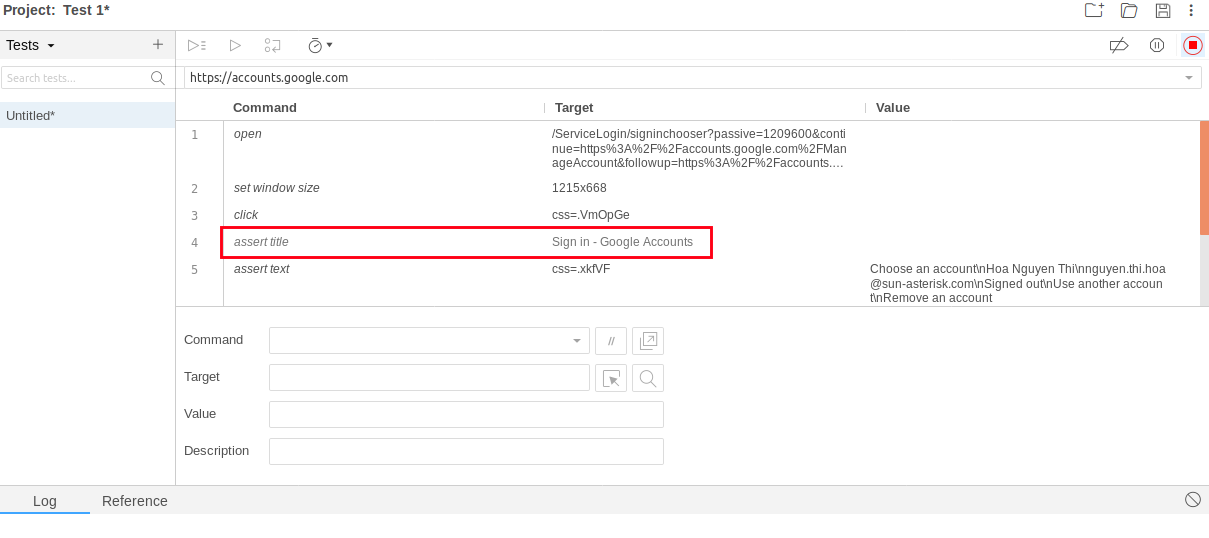Click the Step over command icon
This screenshot has width=1209, height=538.
pyautogui.click(x=272, y=45)
